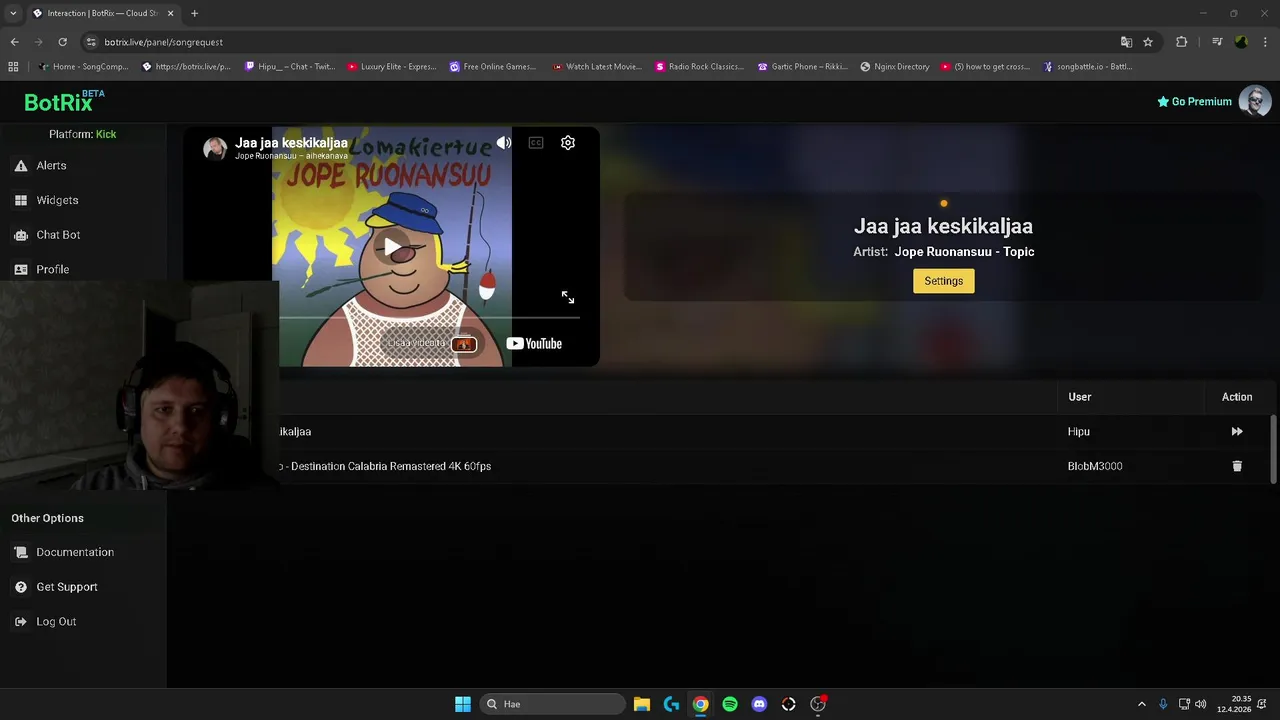Open File Explorer from taskbar

(x=642, y=704)
